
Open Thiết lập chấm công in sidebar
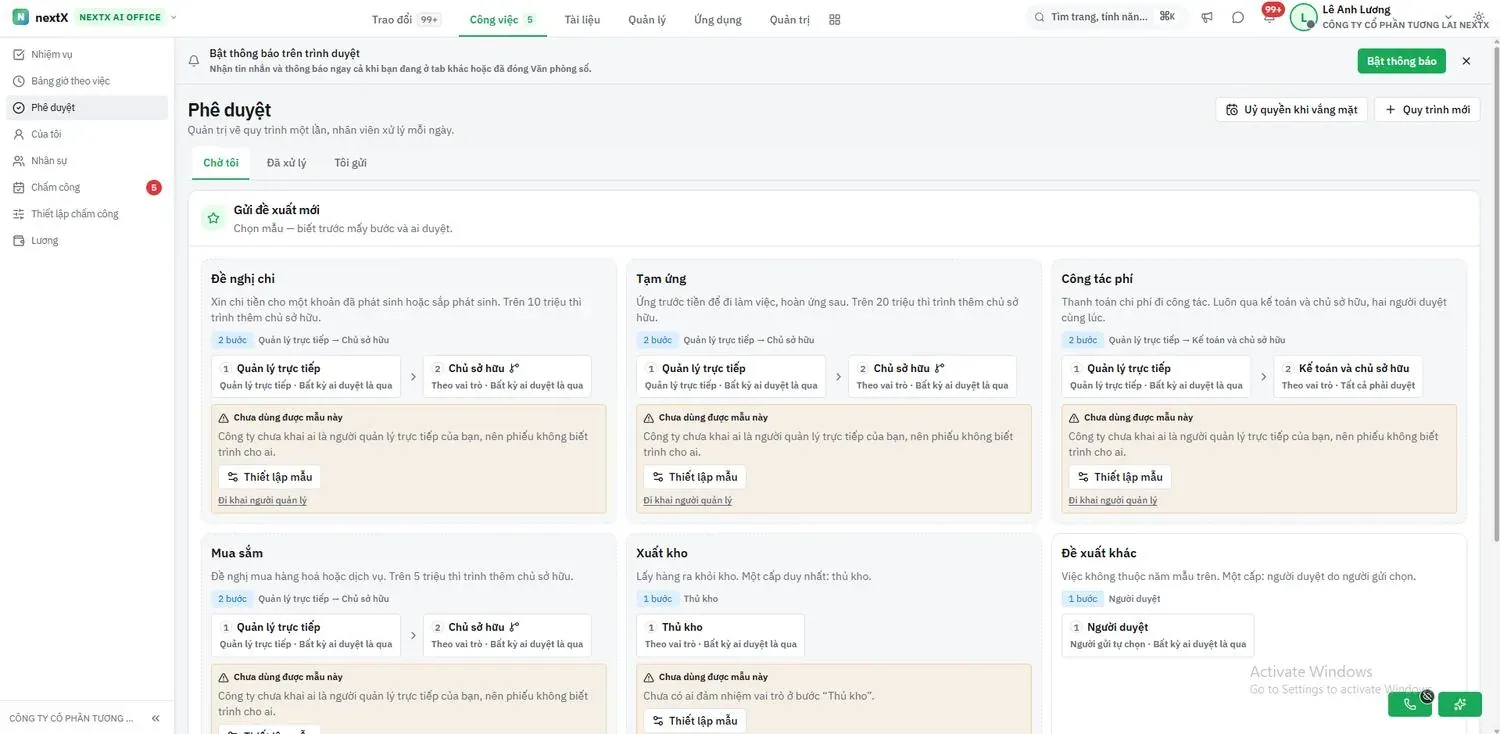(x=86, y=214)
